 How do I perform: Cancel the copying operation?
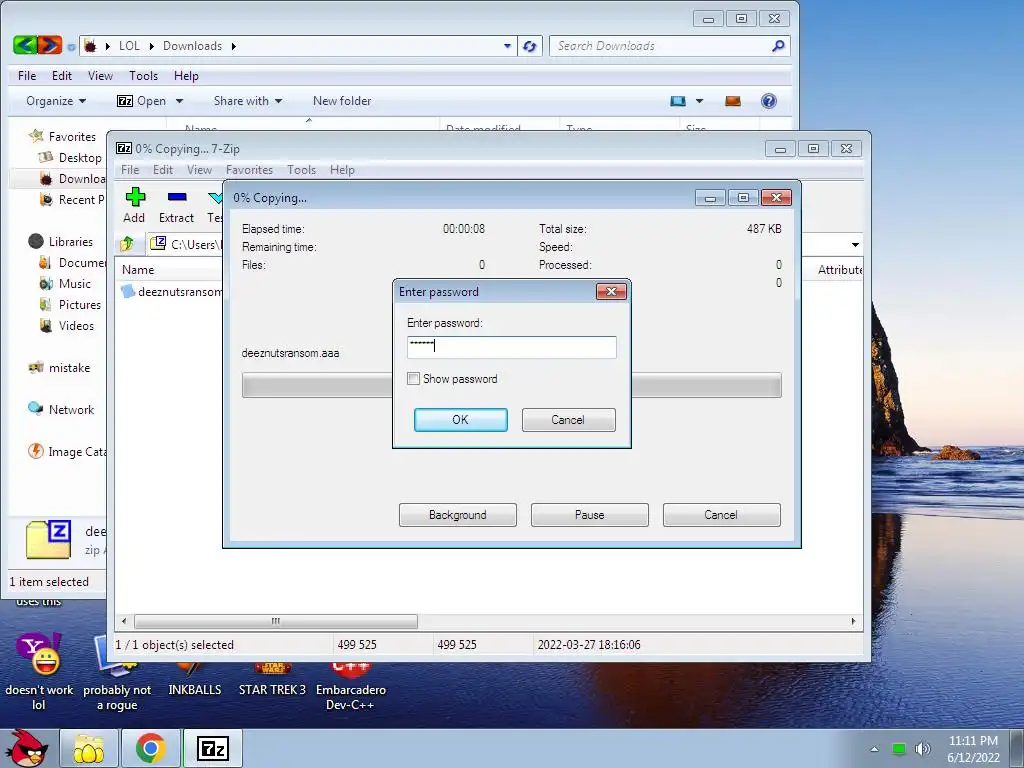click(721, 515)
